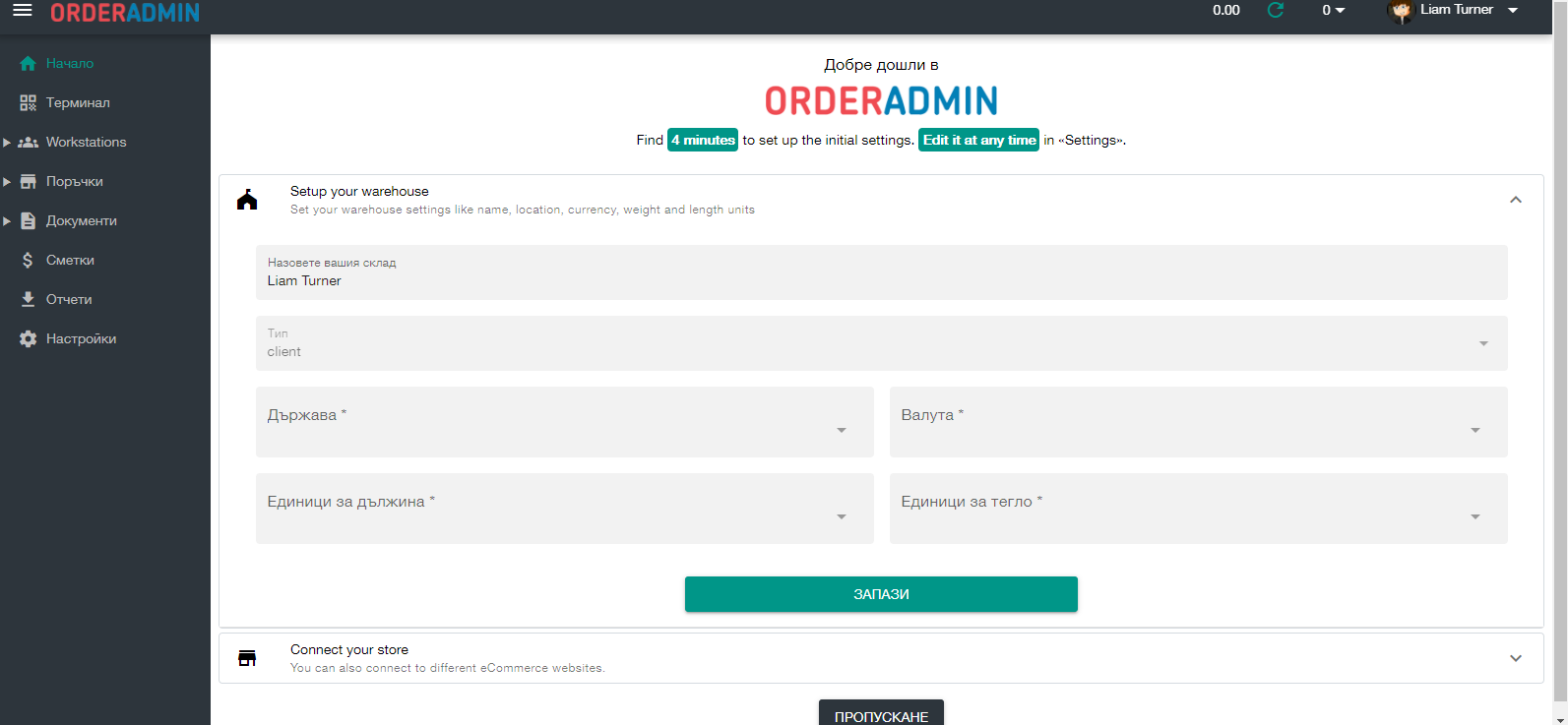Click the download icon beside Отчети

click(28, 299)
